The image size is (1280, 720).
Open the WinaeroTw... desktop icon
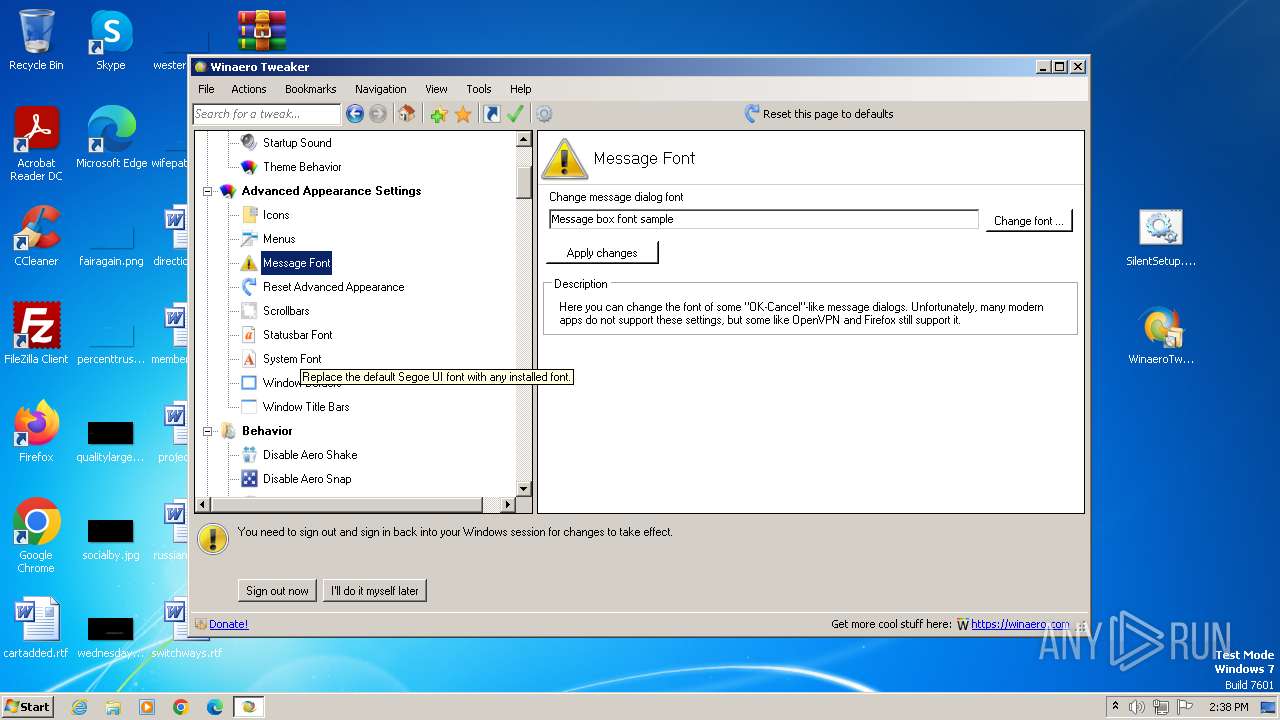(1161, 335)
